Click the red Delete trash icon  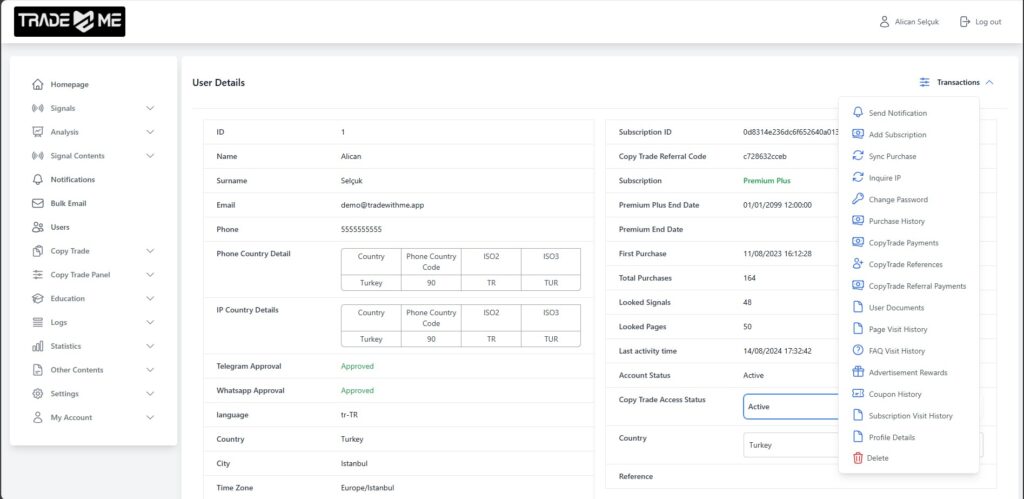[857, 458]
